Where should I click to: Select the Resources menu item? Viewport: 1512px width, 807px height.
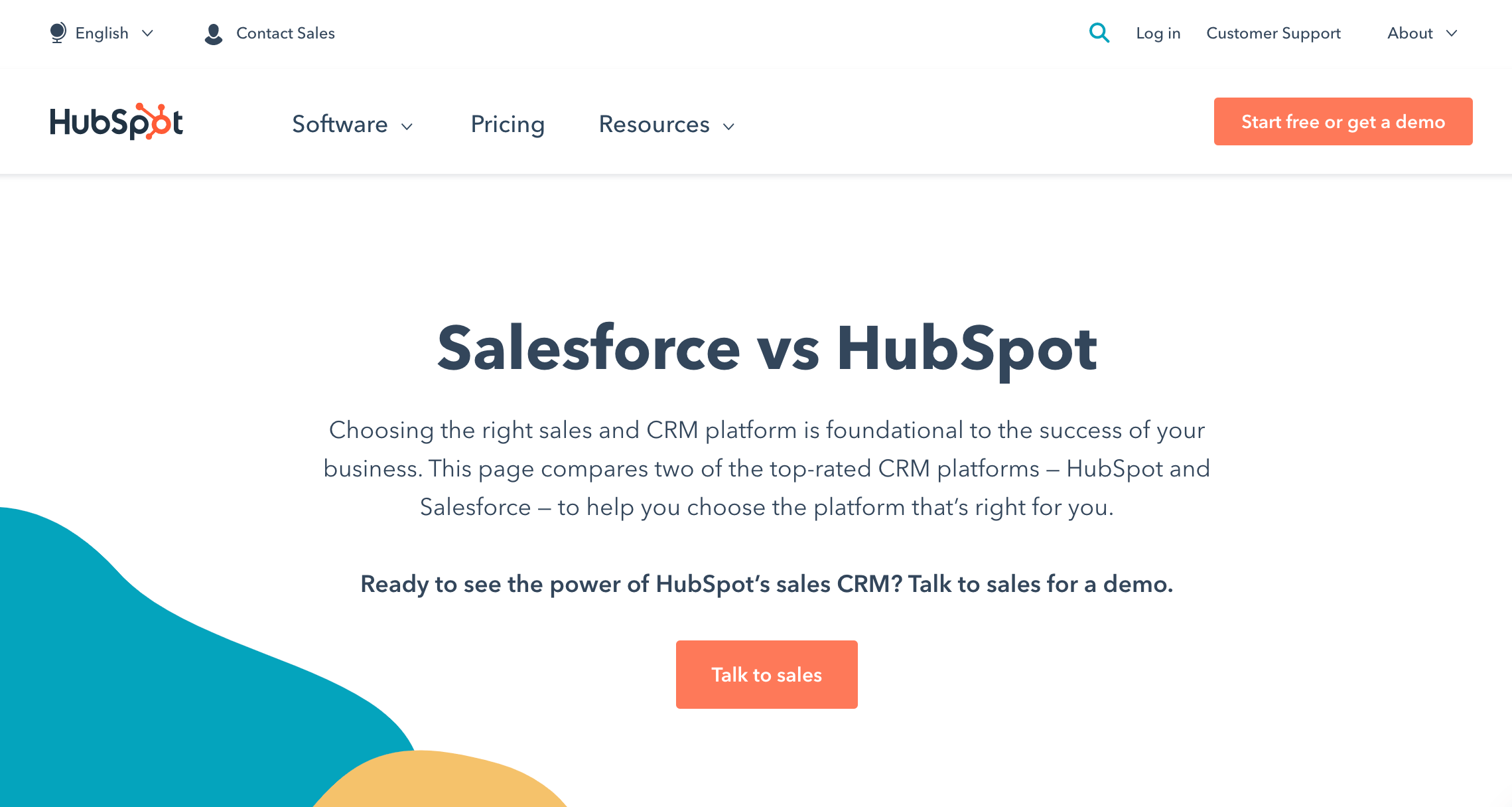tap(654, 124)
